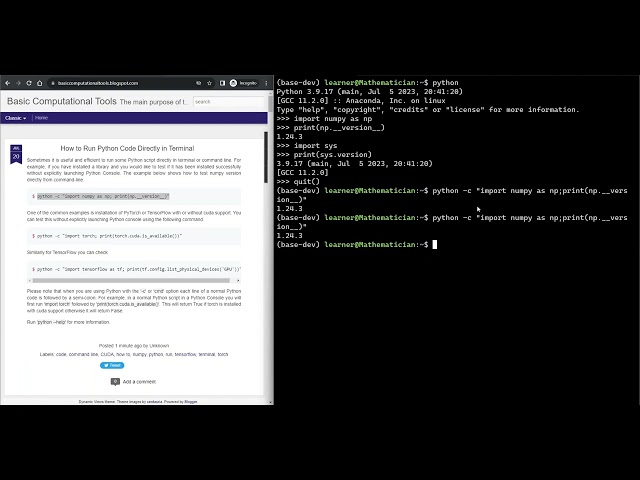This screenshot has height=480, width=640.
Task: Click the third-party cookies eye icon
Action: (x=198, y=83)
